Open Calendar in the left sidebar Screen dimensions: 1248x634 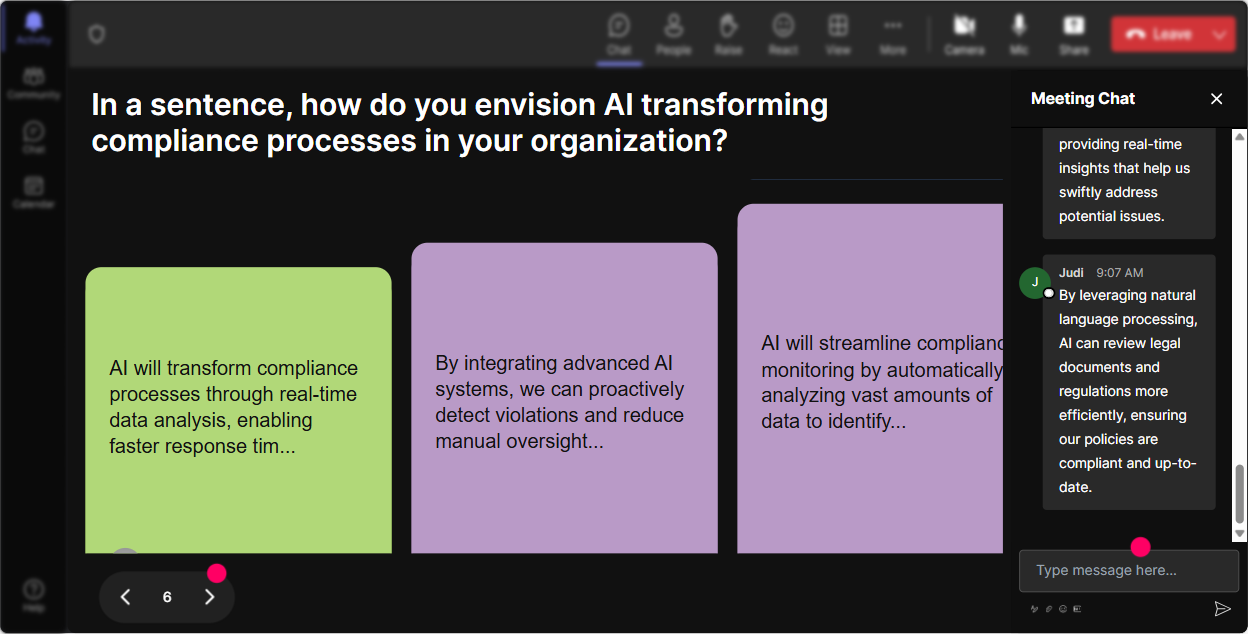click(x=34, y=192)
